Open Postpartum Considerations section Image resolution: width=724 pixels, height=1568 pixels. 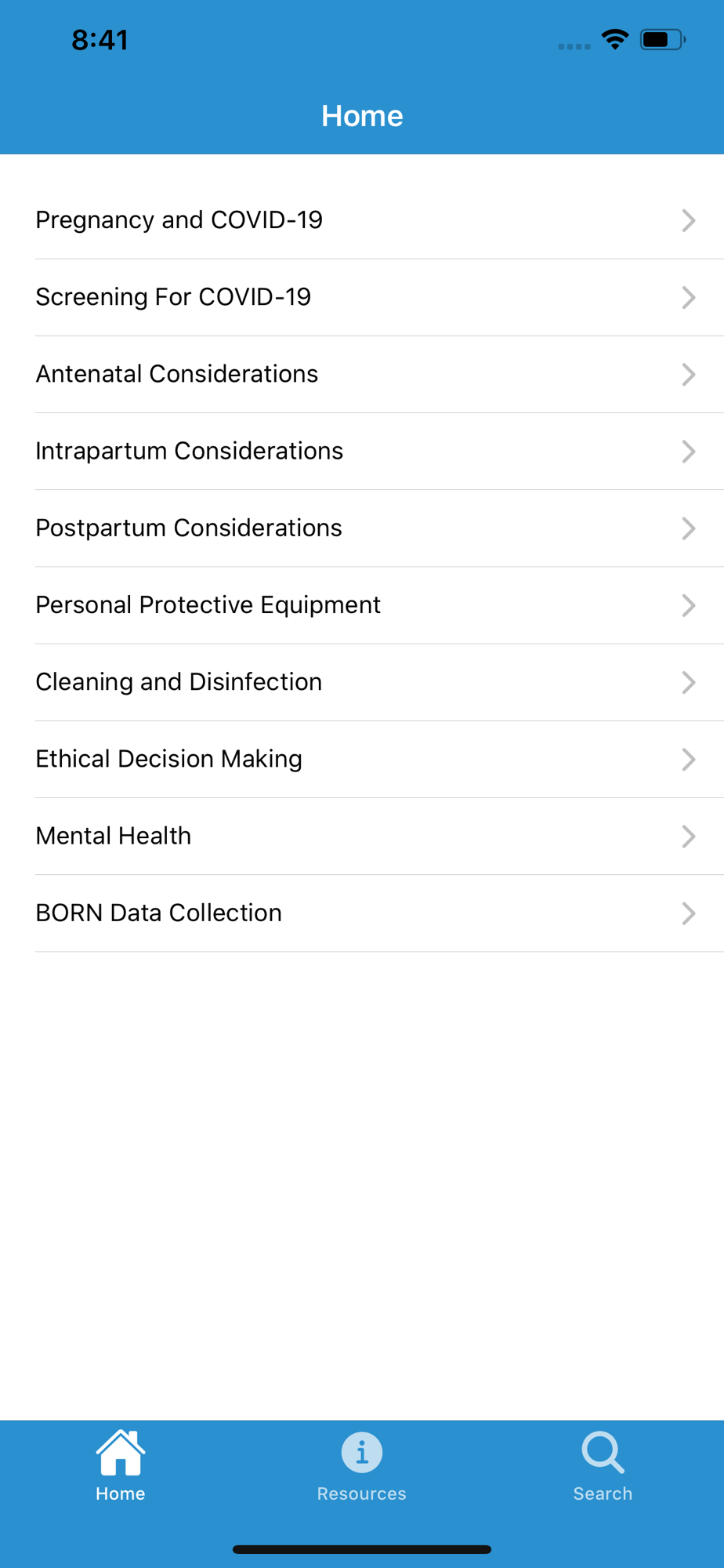pyautogui.click(x=379, y=528)
